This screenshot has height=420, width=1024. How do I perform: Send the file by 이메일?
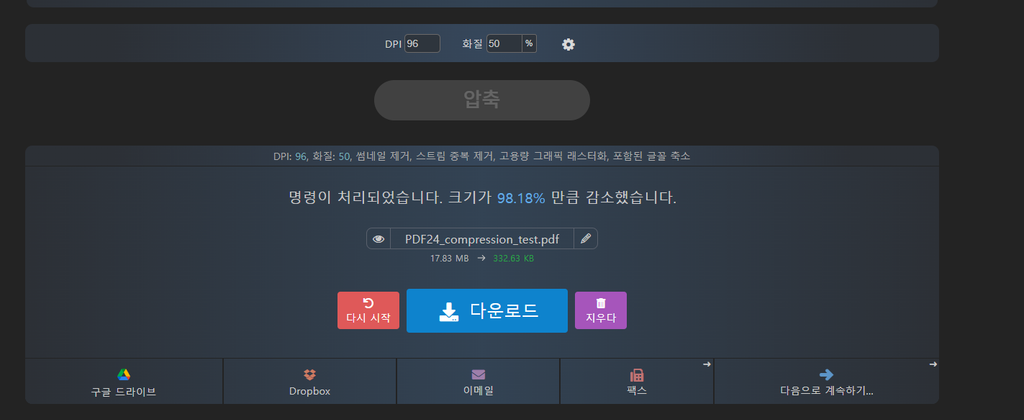(x=478, y=382)
